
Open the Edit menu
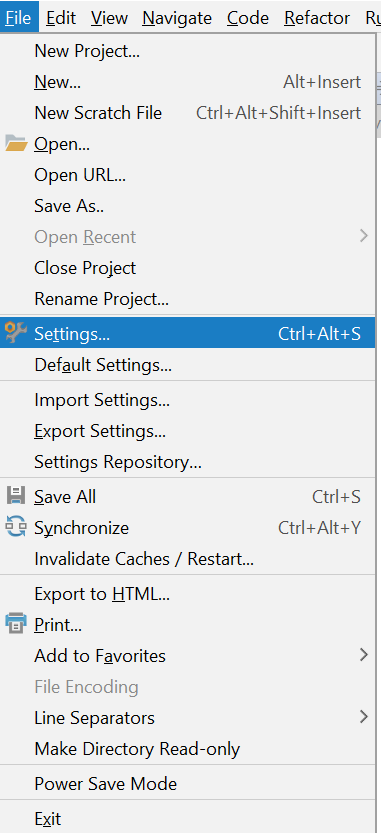click(61, 18)
